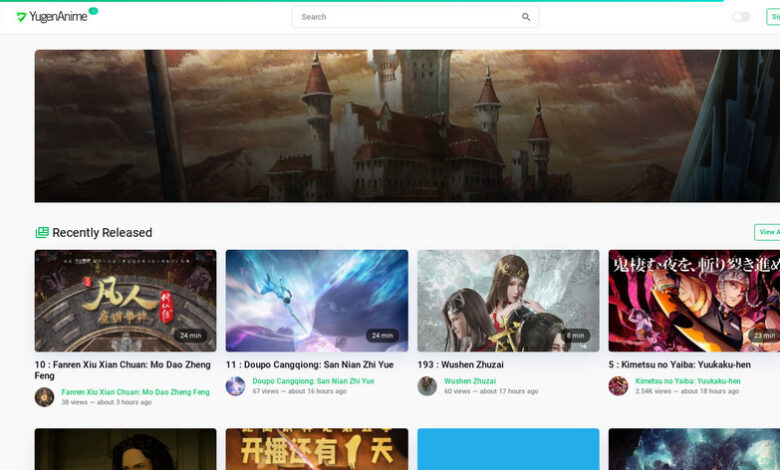Click title '10 : Fanren Xiu Xian Chuan: Mo Dao Zheng Feng'
780x470 pixels.
click(123, 370)
